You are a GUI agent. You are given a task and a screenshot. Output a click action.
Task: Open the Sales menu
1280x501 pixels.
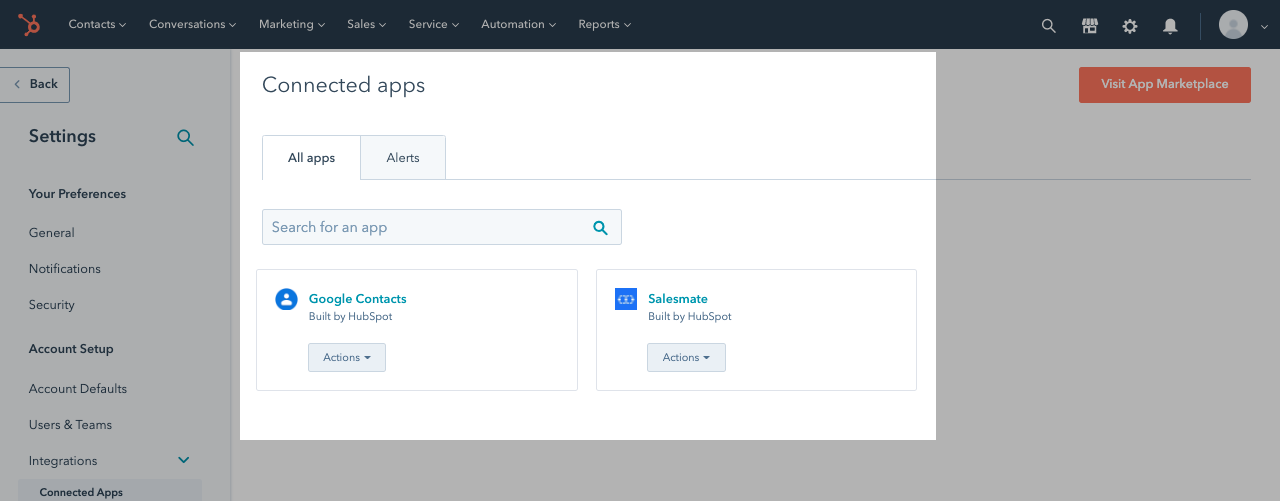tap(367, 24)
